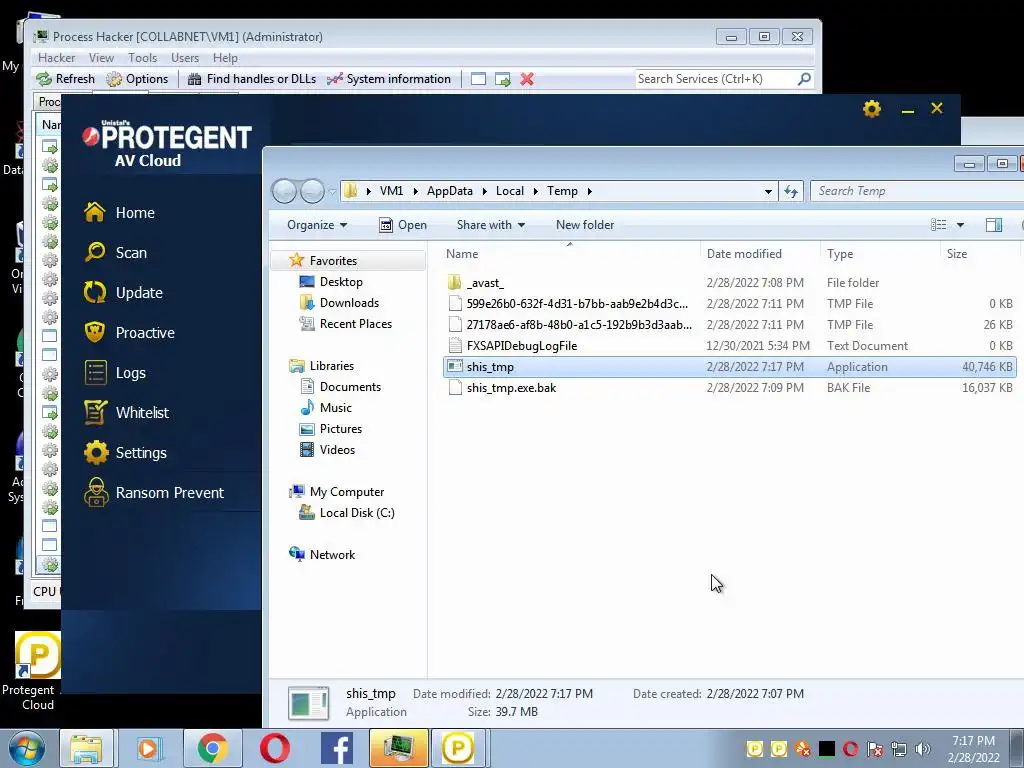Toggle the preview pane icon
This screenshot has width=1024, height=768.
pyautogui.click(x=994, y=225)
